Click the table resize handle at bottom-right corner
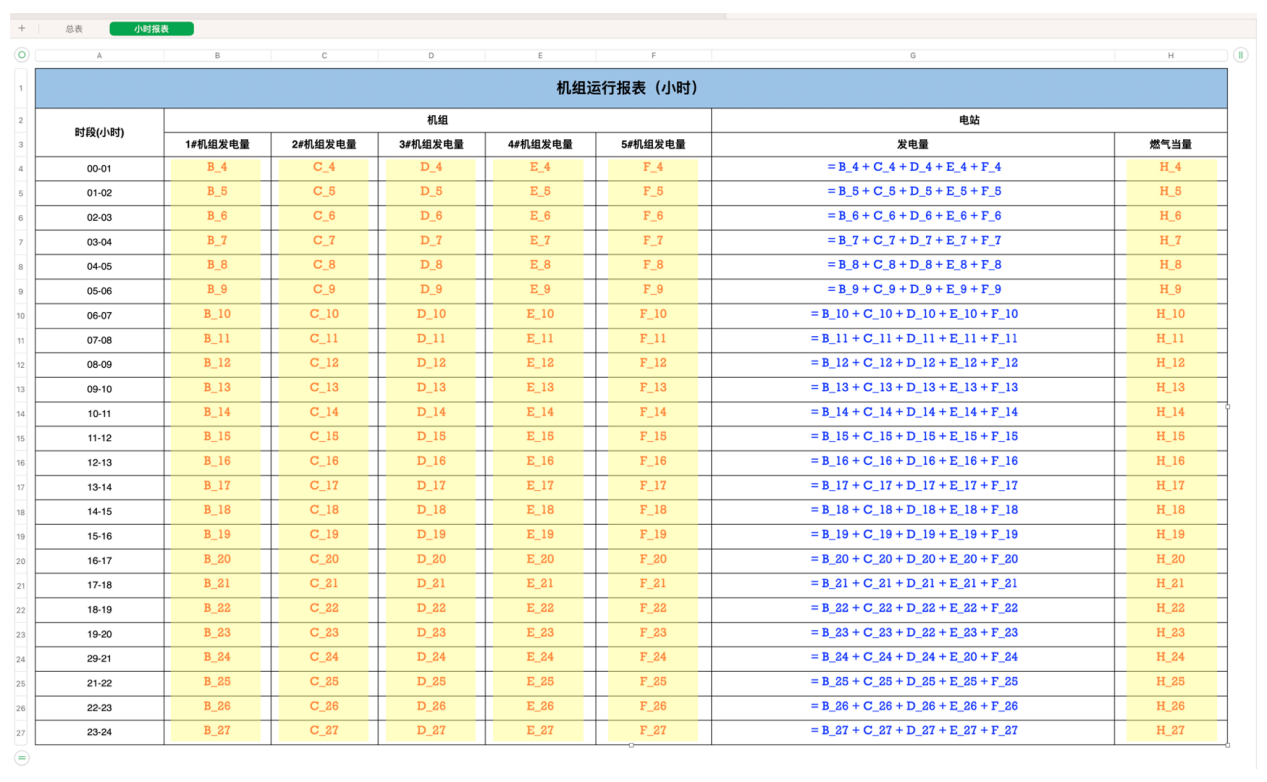 coord(1227,745)
